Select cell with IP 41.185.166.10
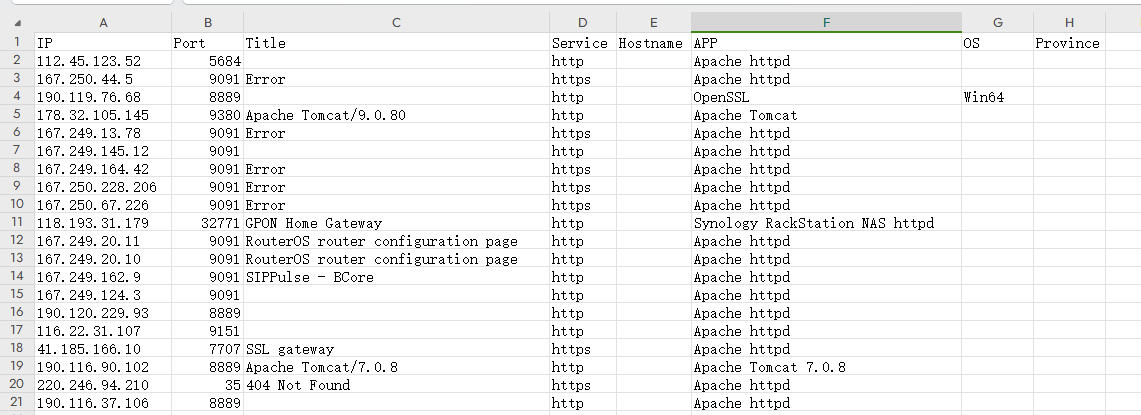This screenshot has width=1141, height=415. click(x=103, y=349)
